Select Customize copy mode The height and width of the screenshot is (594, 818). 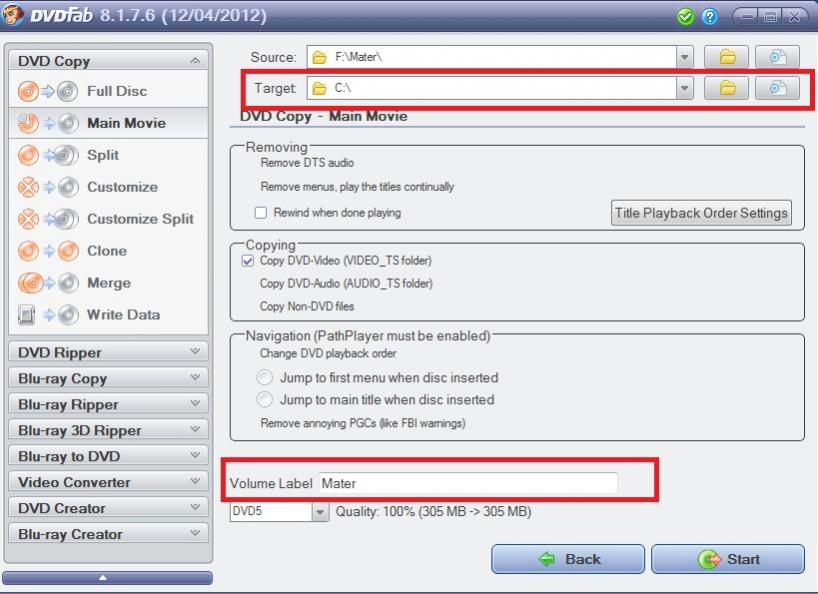[x=109, y=187]
